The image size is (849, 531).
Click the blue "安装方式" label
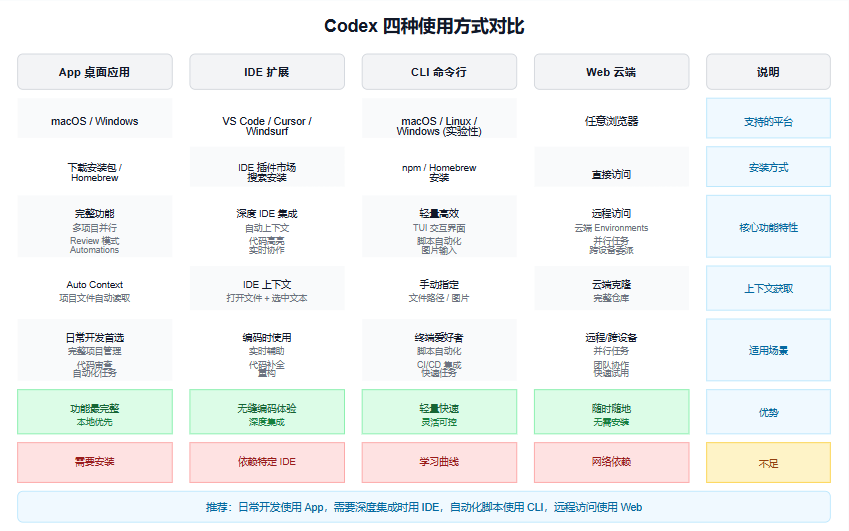coord(768,167)
